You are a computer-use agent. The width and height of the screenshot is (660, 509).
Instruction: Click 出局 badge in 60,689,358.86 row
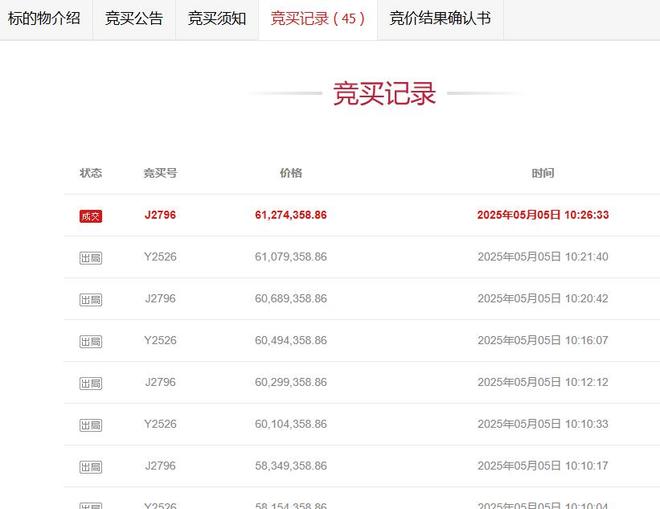[90, 300]
